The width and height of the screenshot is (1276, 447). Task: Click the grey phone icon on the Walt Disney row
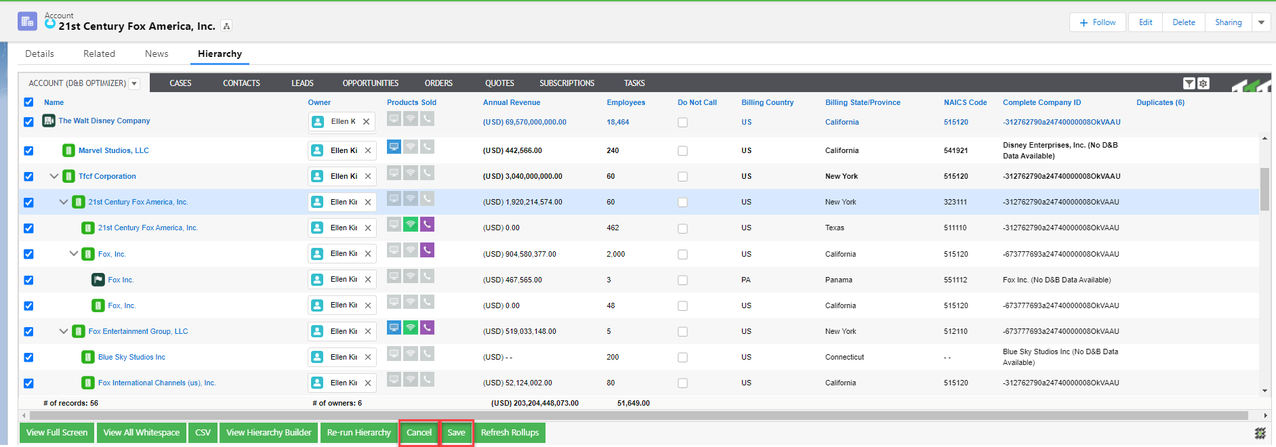tap(428, 118)
